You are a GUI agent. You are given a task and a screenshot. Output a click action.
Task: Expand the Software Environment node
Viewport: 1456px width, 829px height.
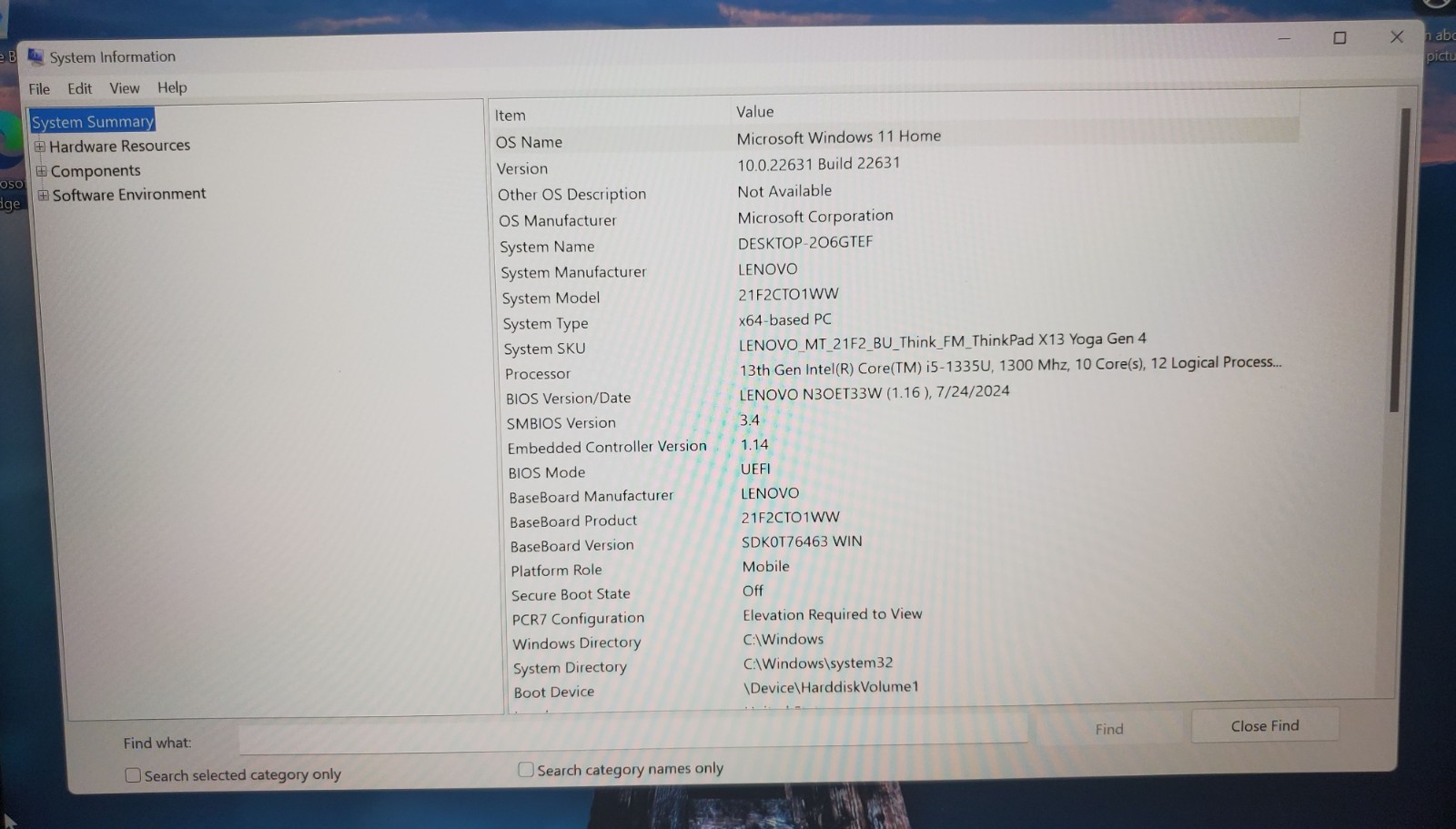(43, 195)
